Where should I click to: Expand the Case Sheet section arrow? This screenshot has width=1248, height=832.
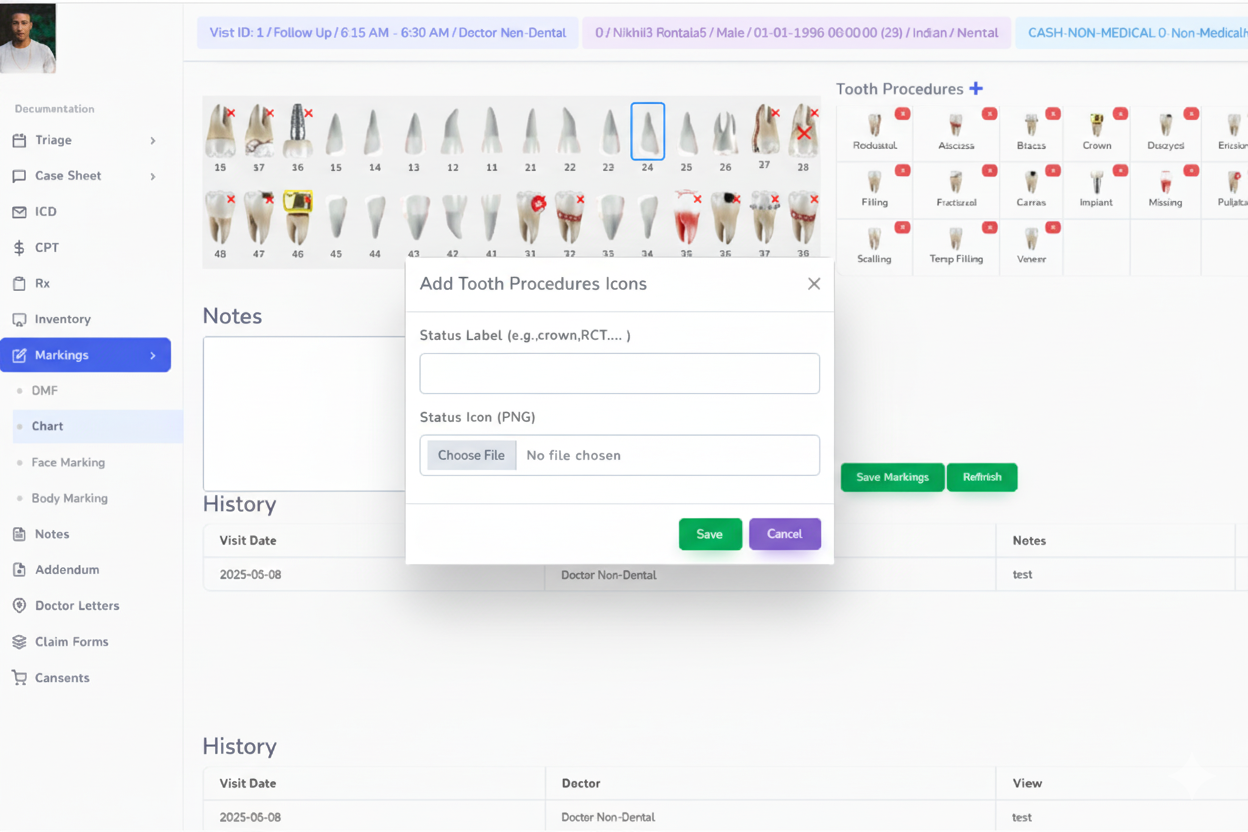153,177
